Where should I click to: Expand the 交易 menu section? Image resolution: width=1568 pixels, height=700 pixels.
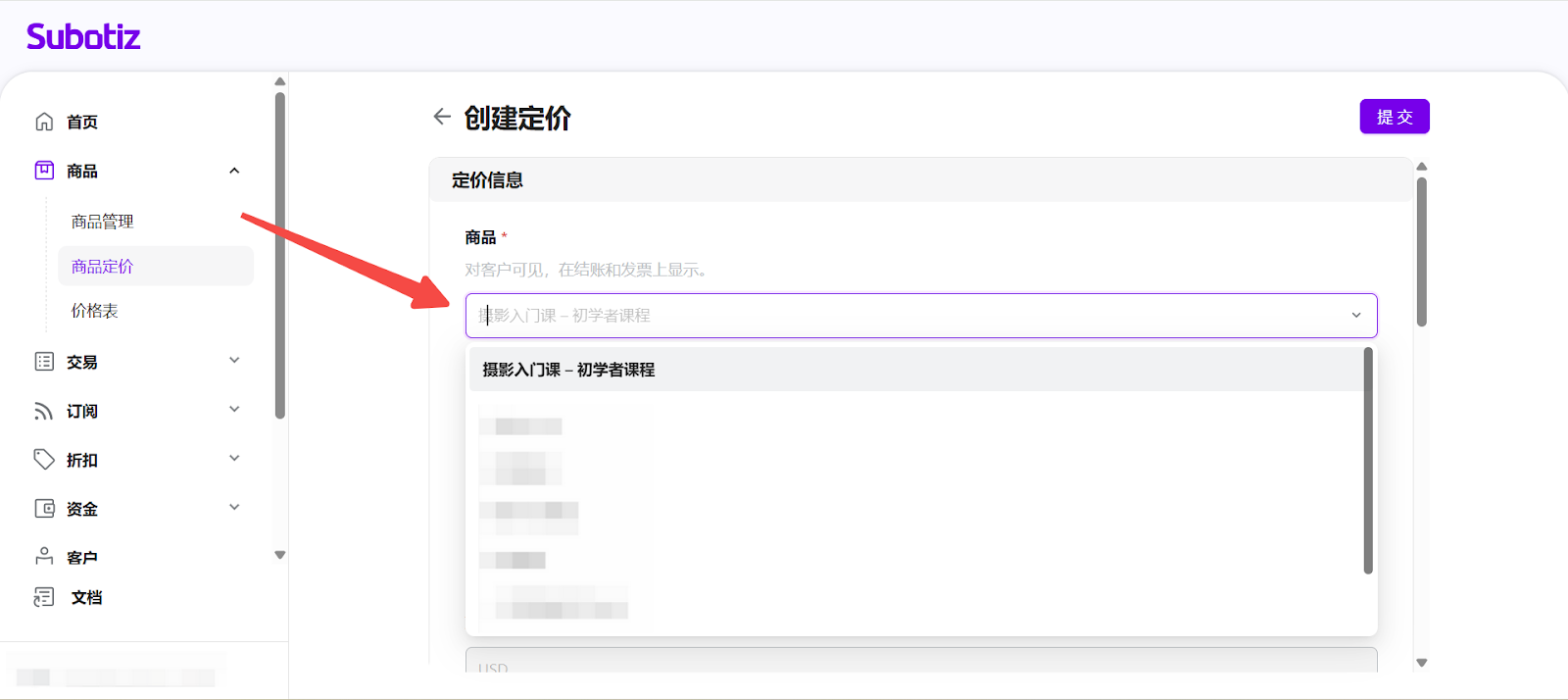234,361
